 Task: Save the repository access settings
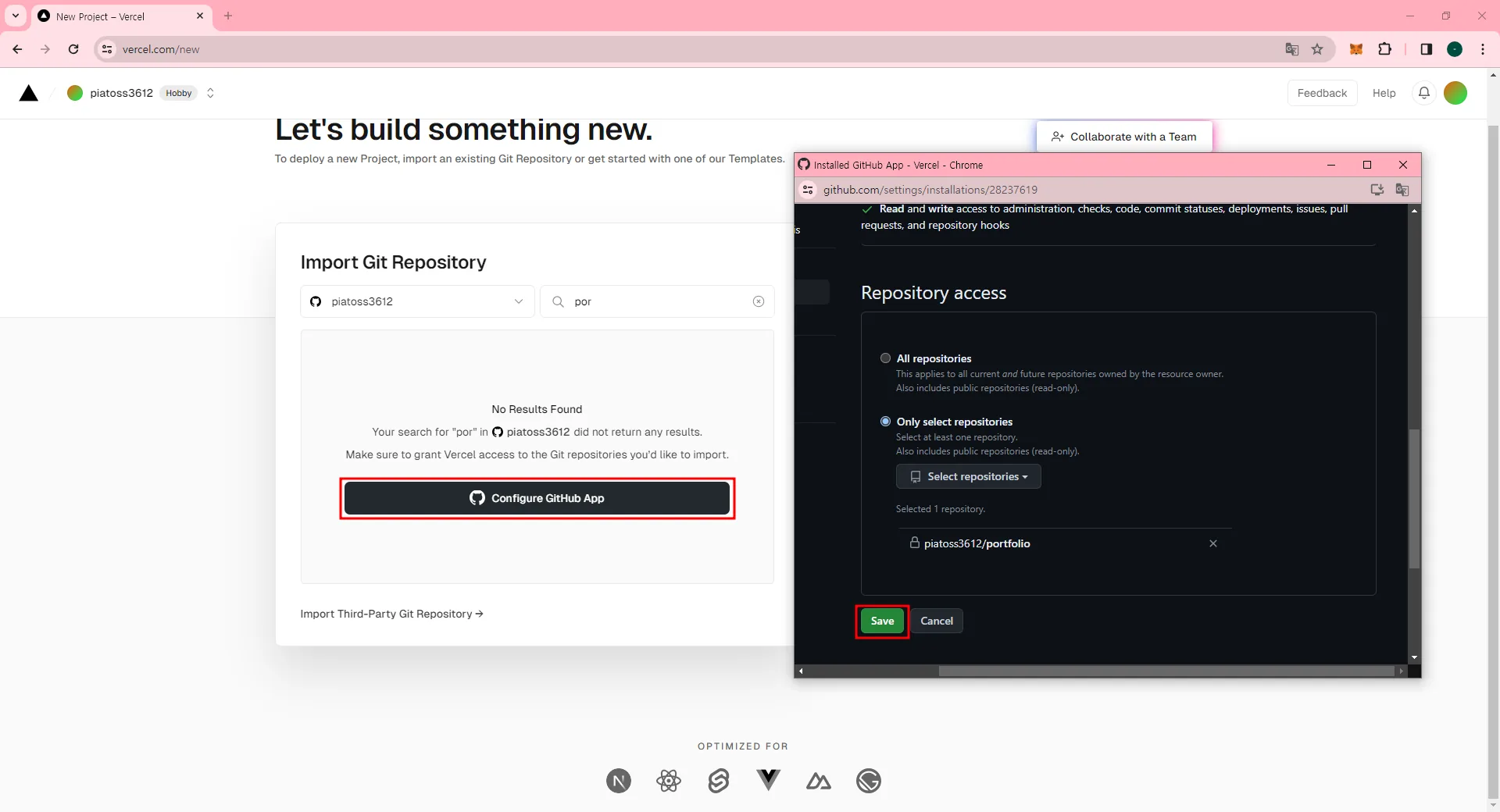point(882,621)
